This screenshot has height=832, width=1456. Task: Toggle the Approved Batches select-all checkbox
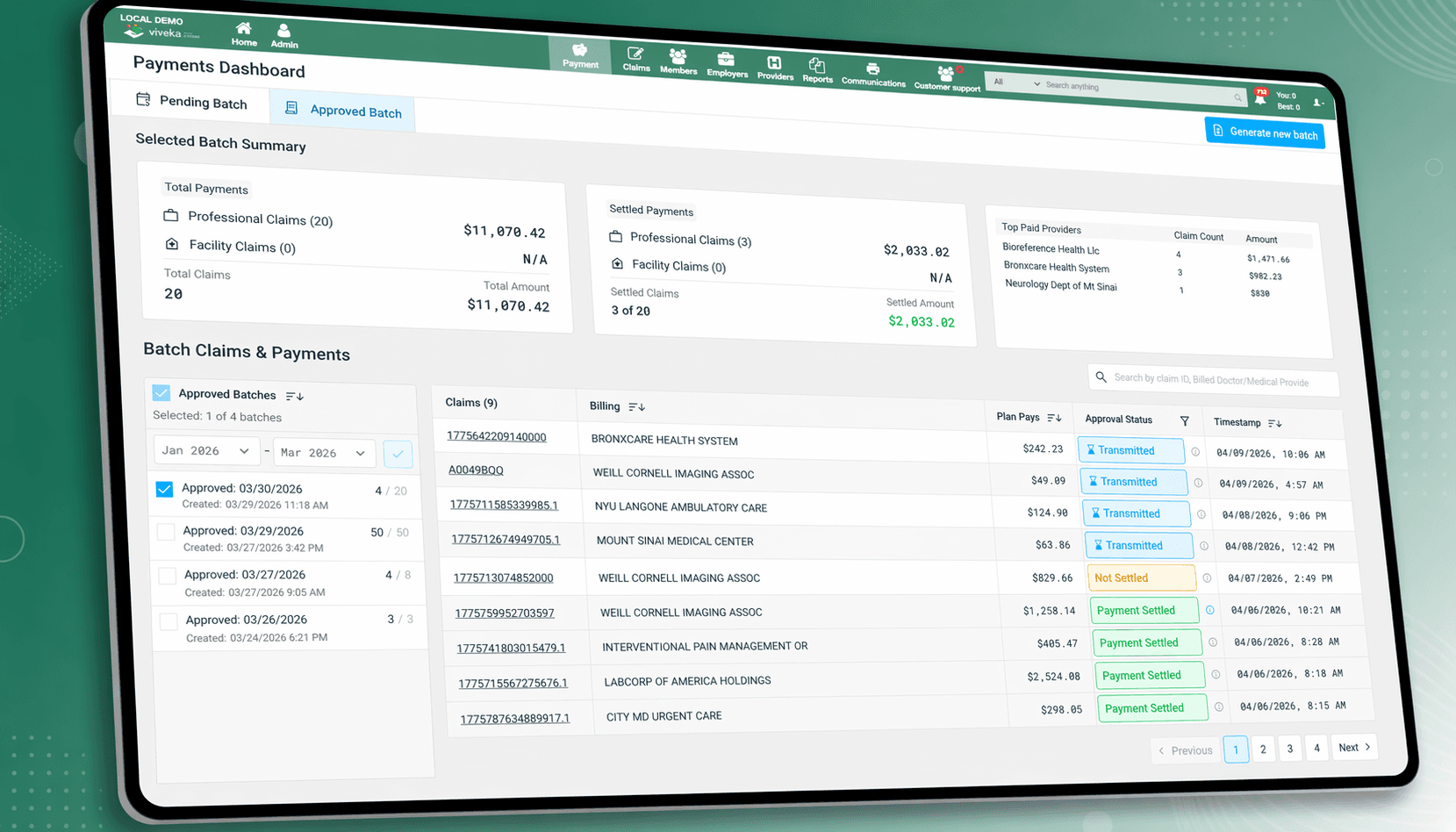point(161,392)
